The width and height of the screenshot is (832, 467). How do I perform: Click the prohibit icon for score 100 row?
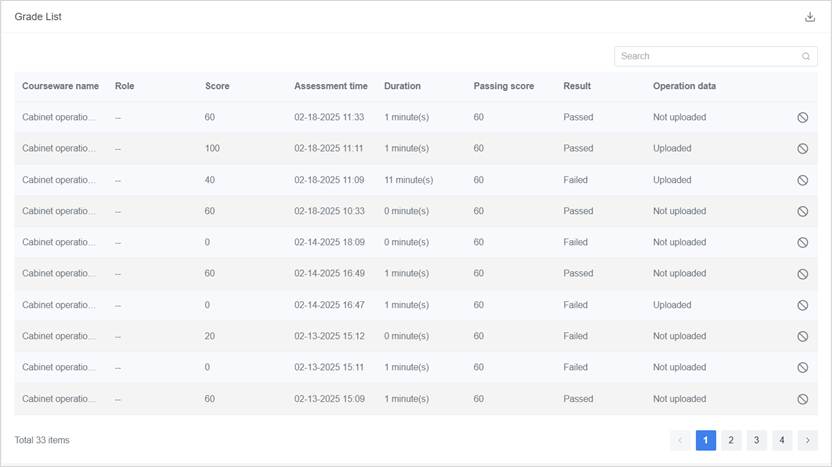802,148
